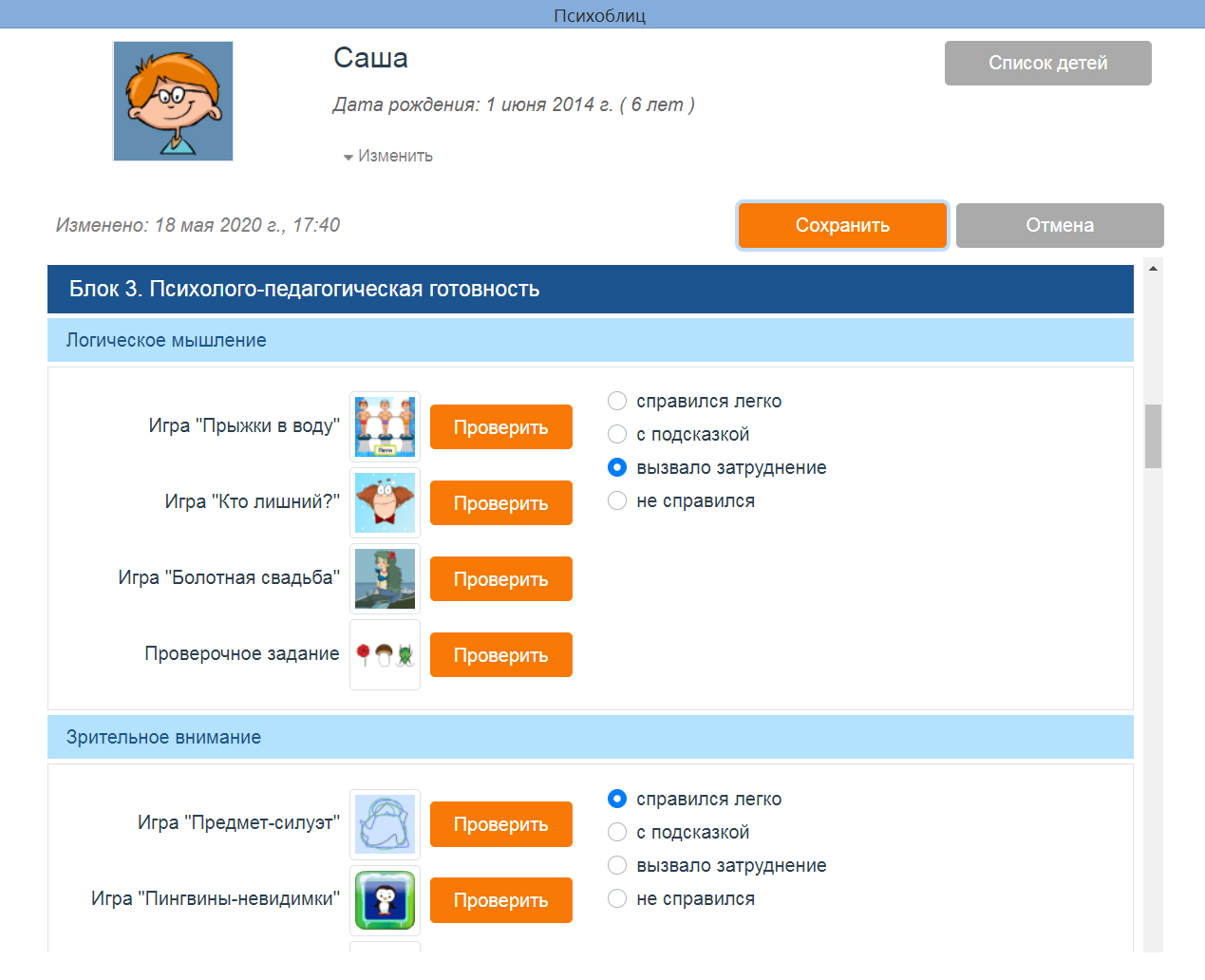Click the "Отмена" button
Viewport: 1205px width, 980px height.
pos(1059,225)
